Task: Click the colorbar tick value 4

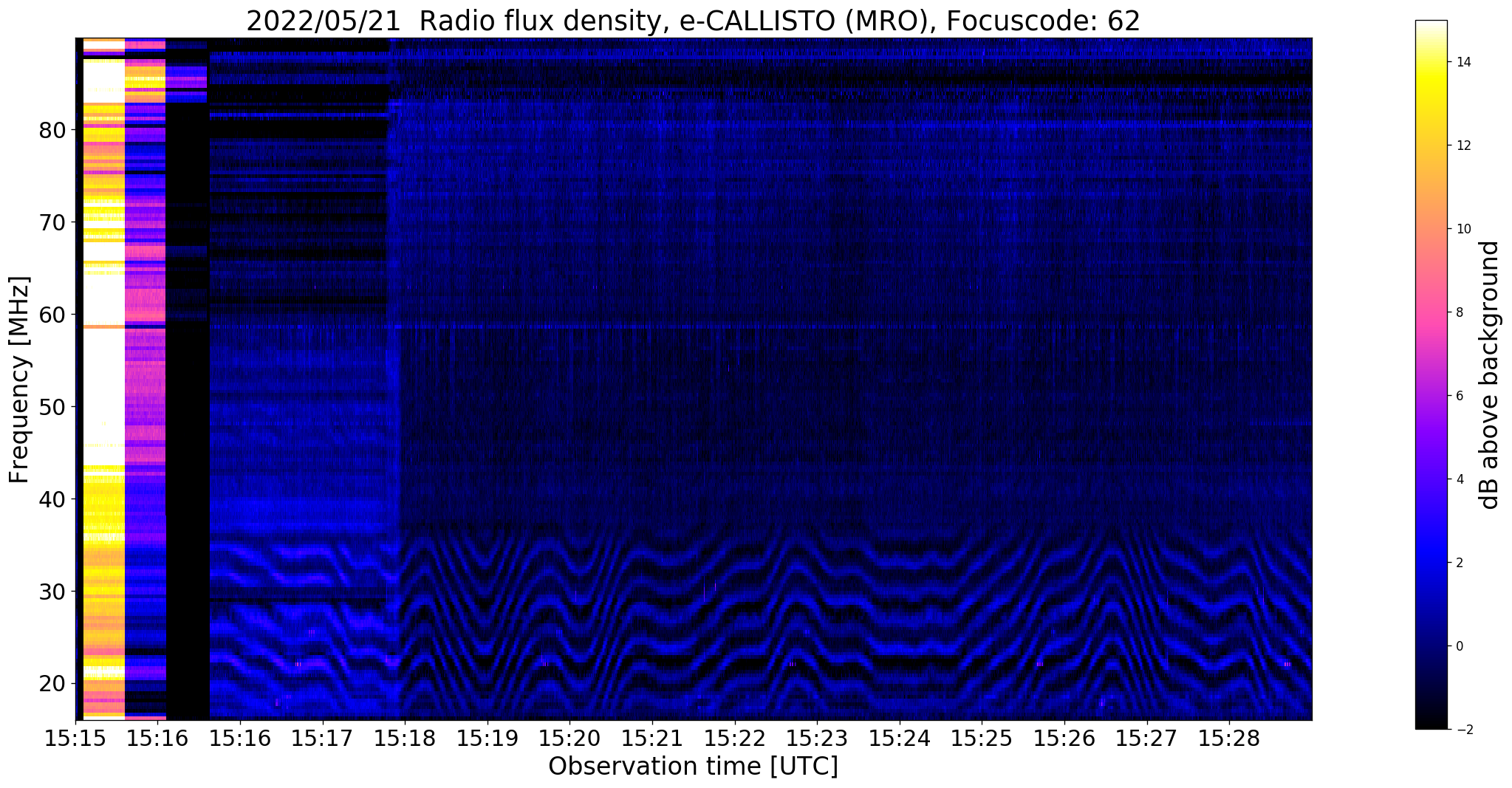Action: click(x=1459, y=479)
